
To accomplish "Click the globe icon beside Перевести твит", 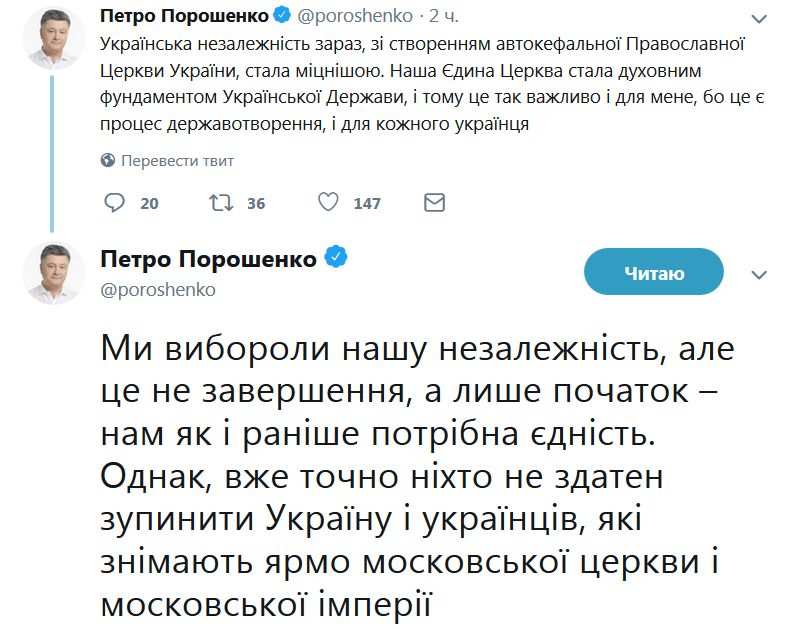I will pos(108,161).
